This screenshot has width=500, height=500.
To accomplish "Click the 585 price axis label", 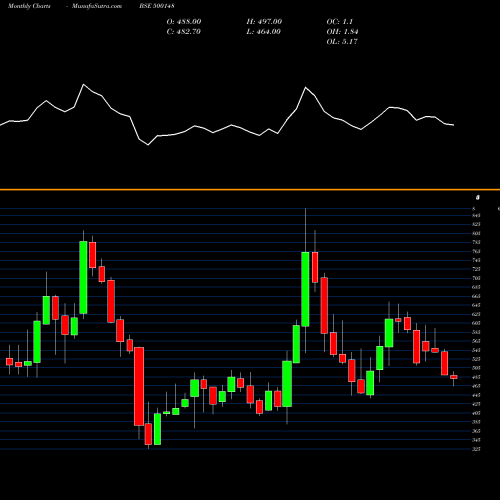I will click(476, 332).
